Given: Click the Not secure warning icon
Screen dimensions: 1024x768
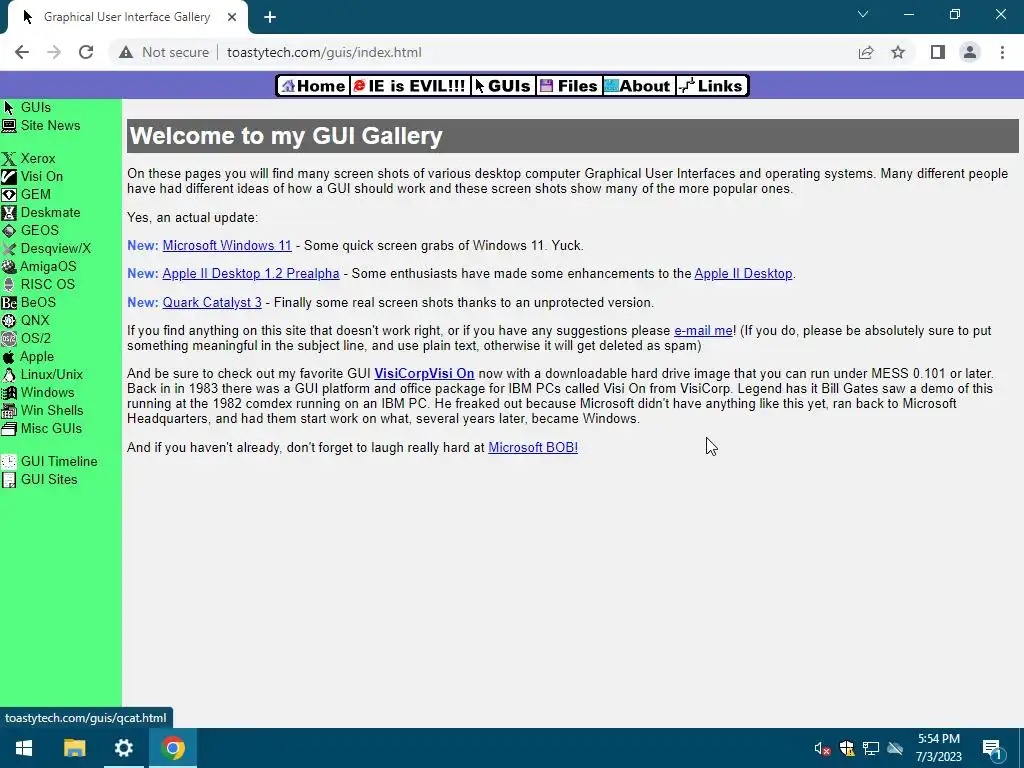Looking at the screenshot, I should coord(126,52).
